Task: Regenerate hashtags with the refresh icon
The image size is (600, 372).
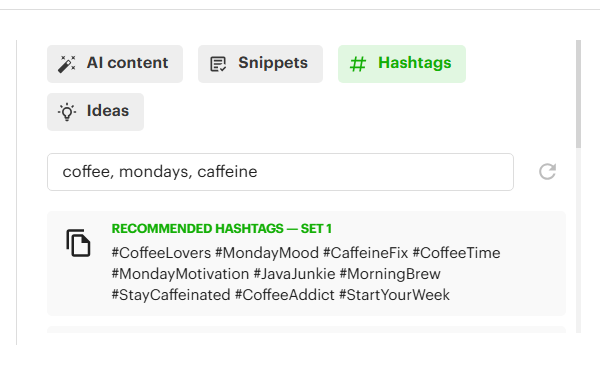Action: click(547, 171)
